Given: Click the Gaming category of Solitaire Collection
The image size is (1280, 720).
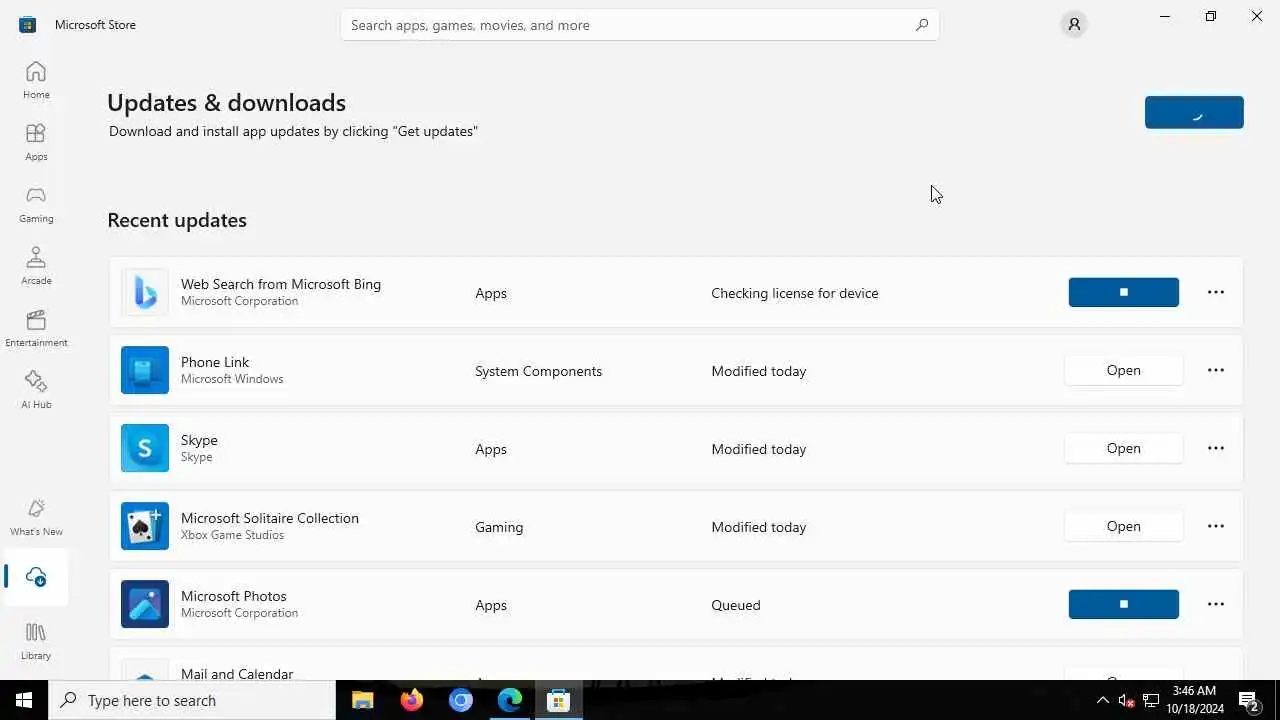Looking at the screenshot, I should [x=499, y=527].
